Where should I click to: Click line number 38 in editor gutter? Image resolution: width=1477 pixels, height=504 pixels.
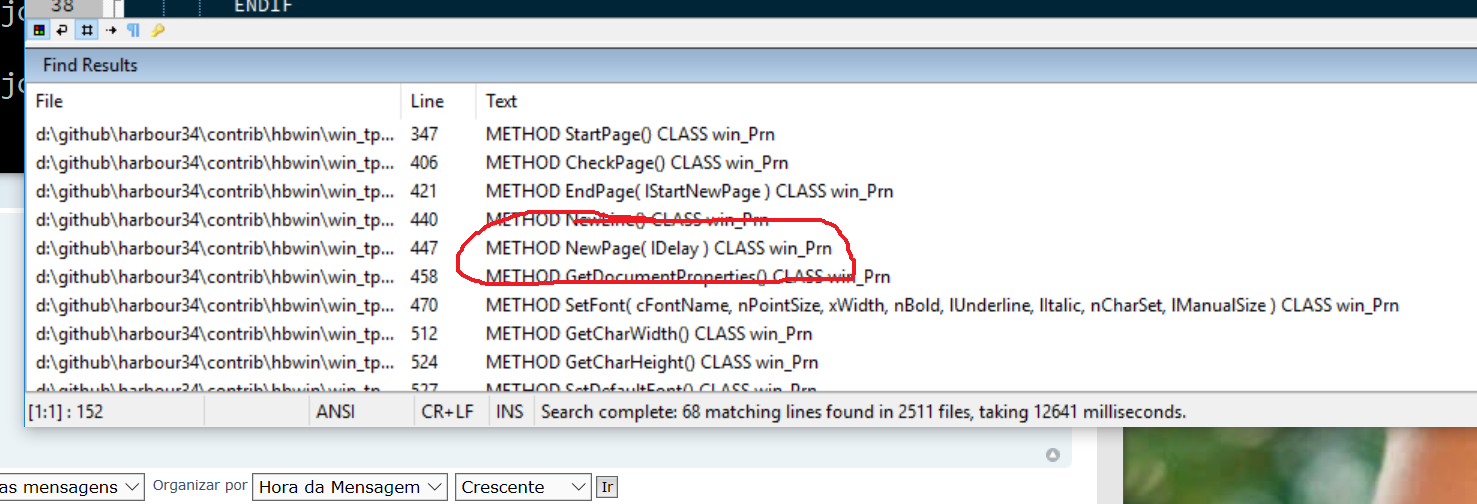click(62, 6)
